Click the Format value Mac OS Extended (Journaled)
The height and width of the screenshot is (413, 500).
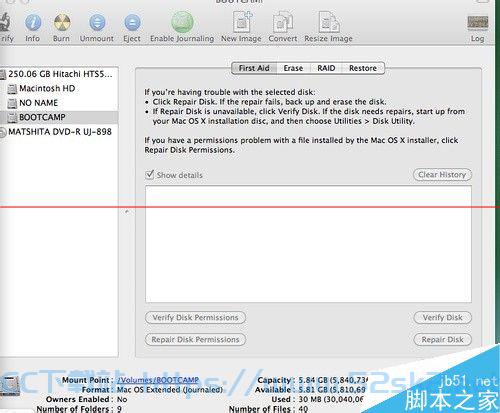(170, 390)
